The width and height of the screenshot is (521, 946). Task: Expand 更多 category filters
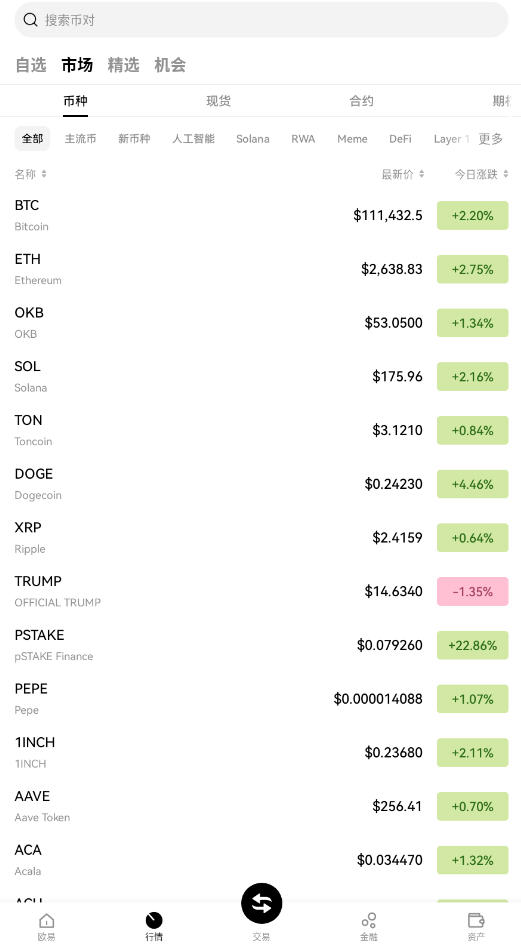click(x=490, y=139)
